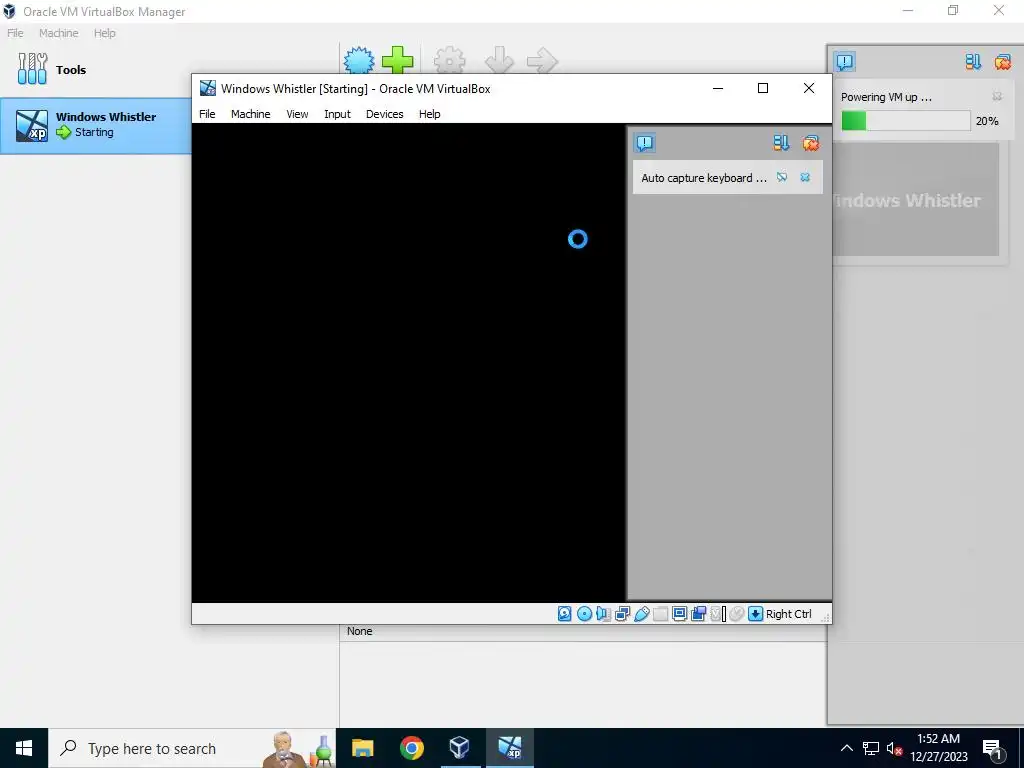1024x768 pixels.
Task: Clear all notifications in the VM window panel
Action: click(811, 143)
